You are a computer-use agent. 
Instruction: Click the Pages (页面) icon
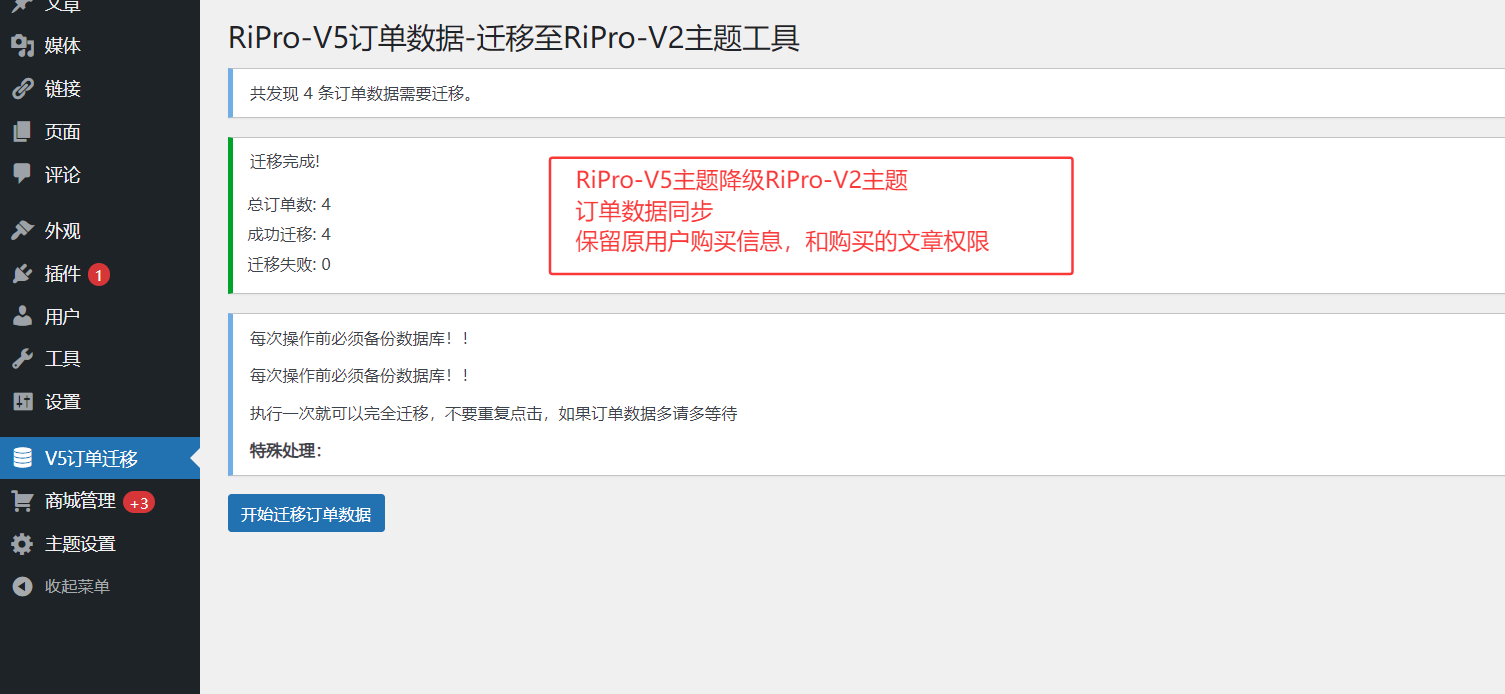(x=23, y=132)
